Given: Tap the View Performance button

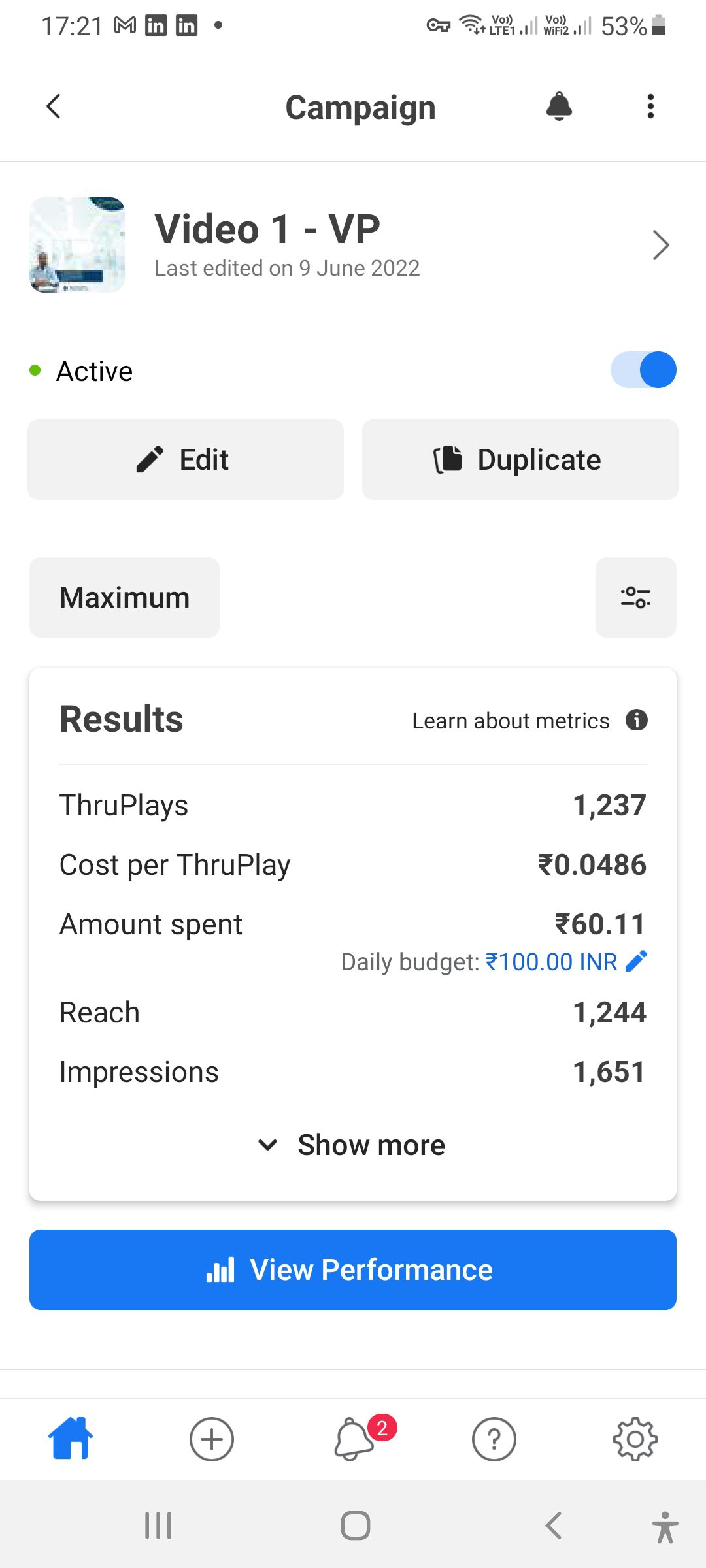Looking at the screenshot, I should pos(353,1269).
